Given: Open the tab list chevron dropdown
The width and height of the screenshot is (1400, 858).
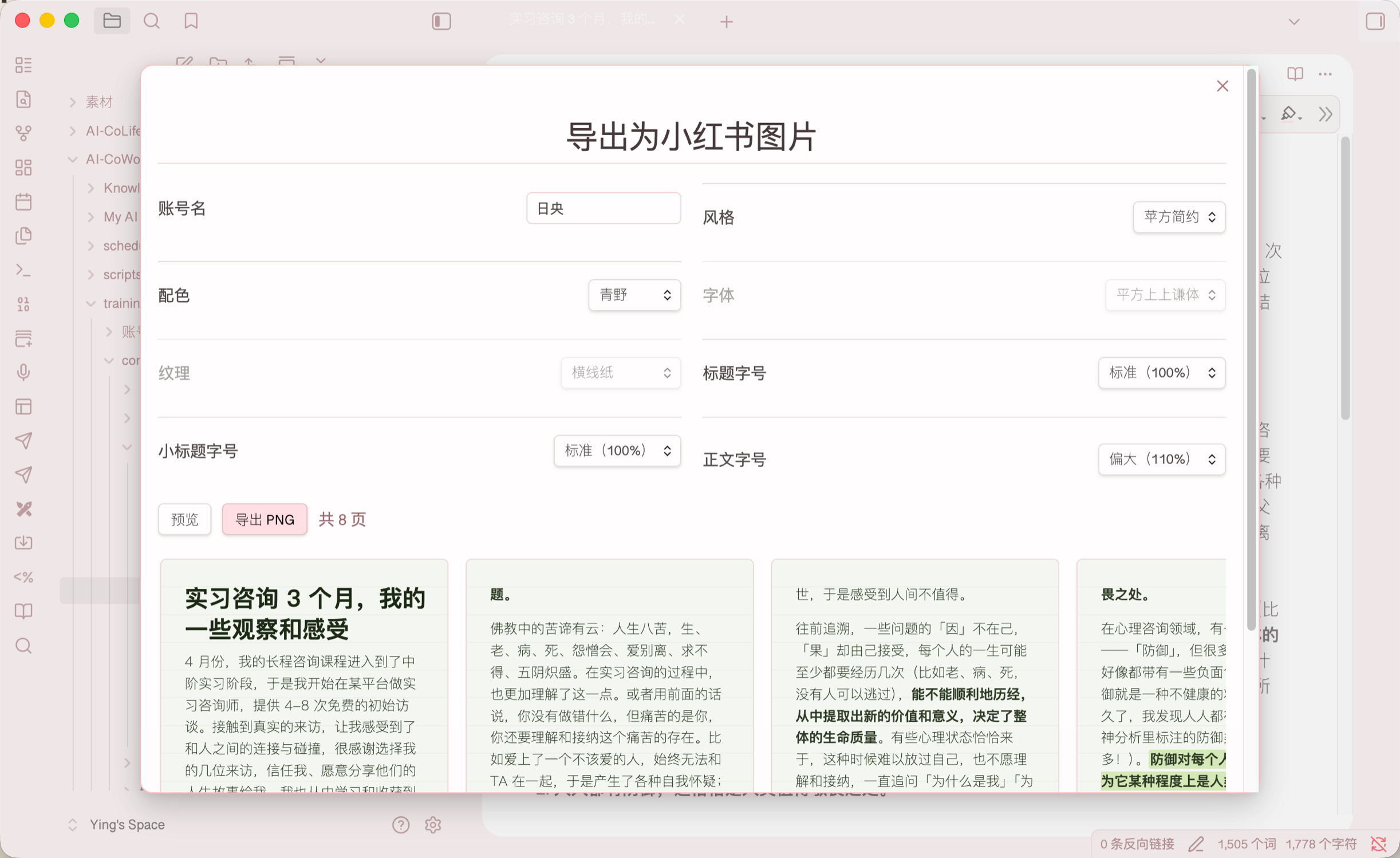Looking at the screenshot, I should click(x=1294, y=22).
